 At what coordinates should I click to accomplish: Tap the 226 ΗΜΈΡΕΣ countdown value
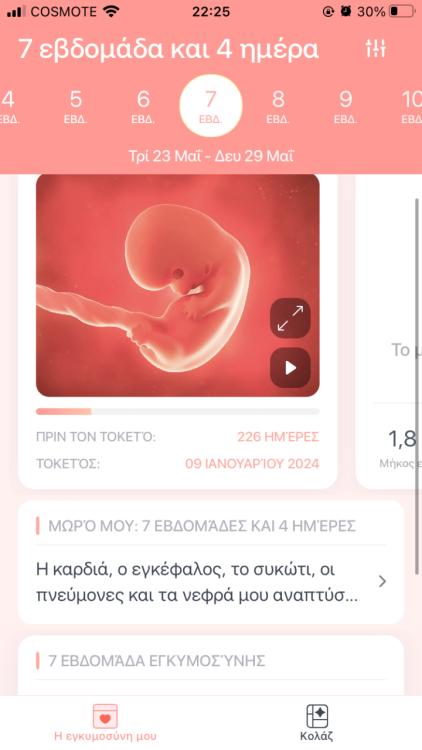click(x=278, y=437)
